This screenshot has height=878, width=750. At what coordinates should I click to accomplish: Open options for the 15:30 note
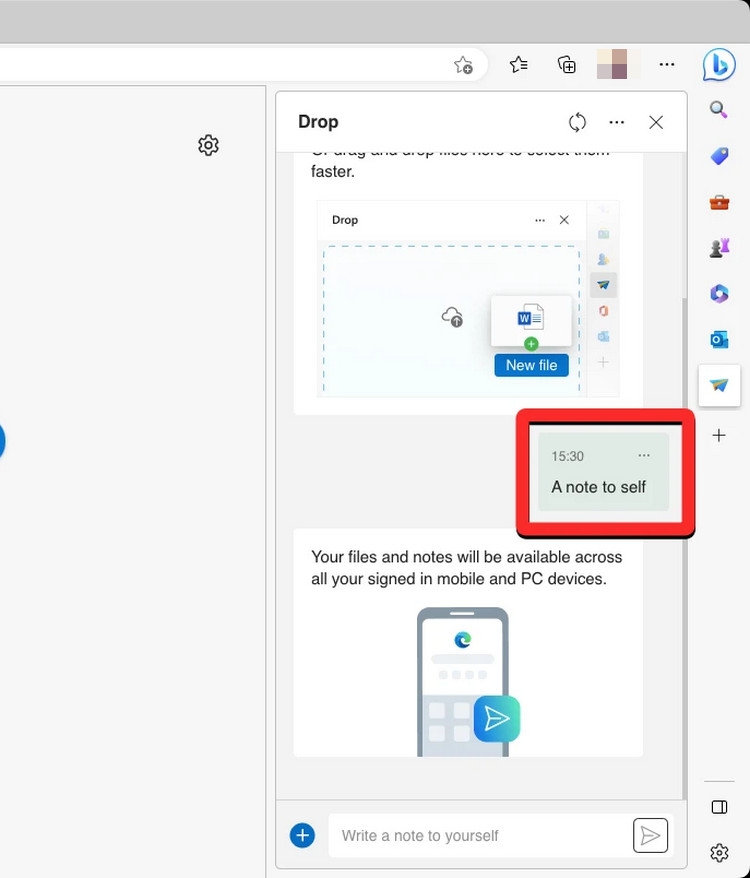tap(644, 455)
